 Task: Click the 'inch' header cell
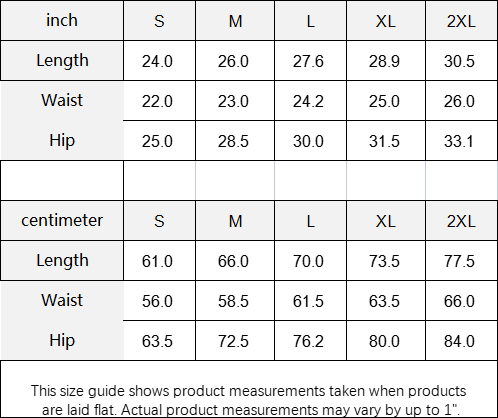tap(62, 21)
